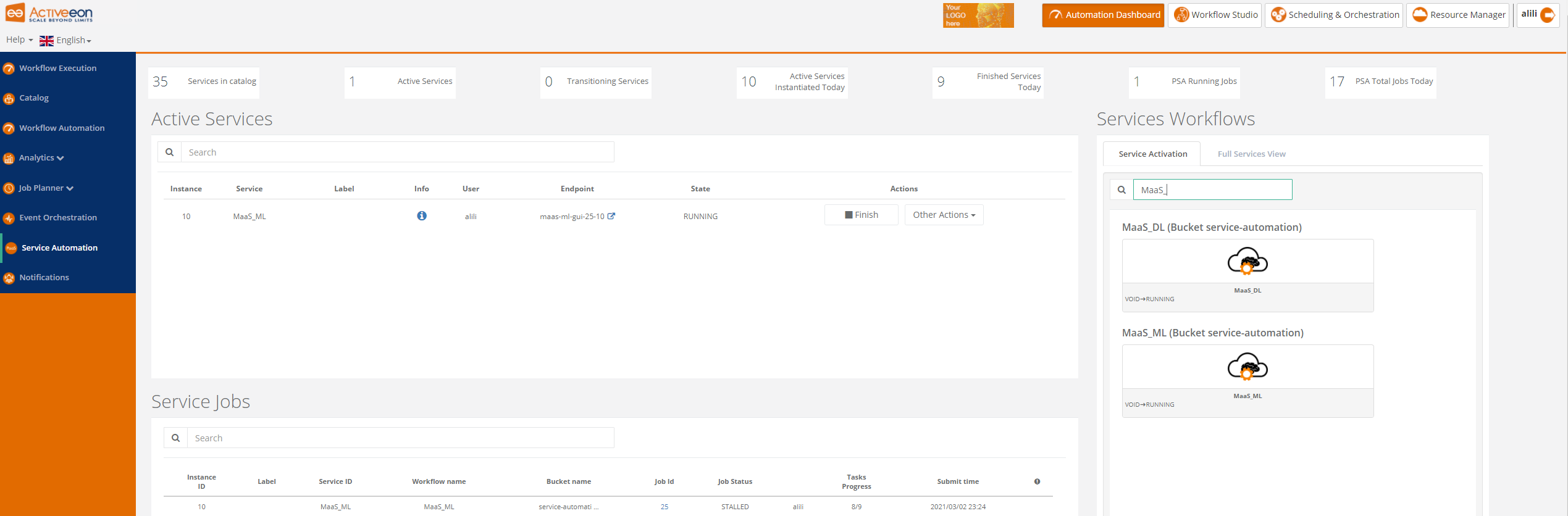1568x516 pixels.
Task: Click the Services Workflows search box containing MaaS_
Action: [1213, 189]
